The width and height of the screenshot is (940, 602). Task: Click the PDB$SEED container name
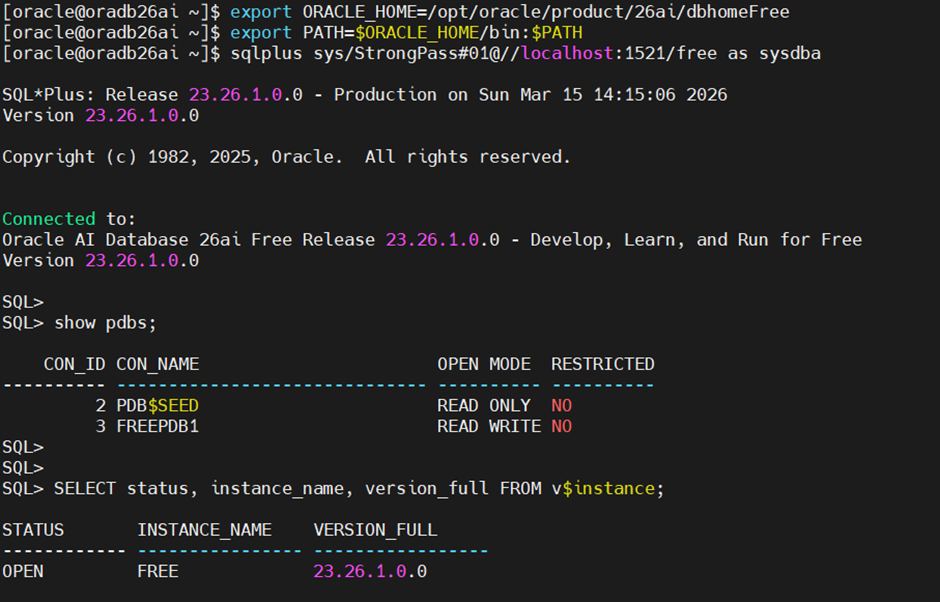pyautogui.click(x=157, y=406)
